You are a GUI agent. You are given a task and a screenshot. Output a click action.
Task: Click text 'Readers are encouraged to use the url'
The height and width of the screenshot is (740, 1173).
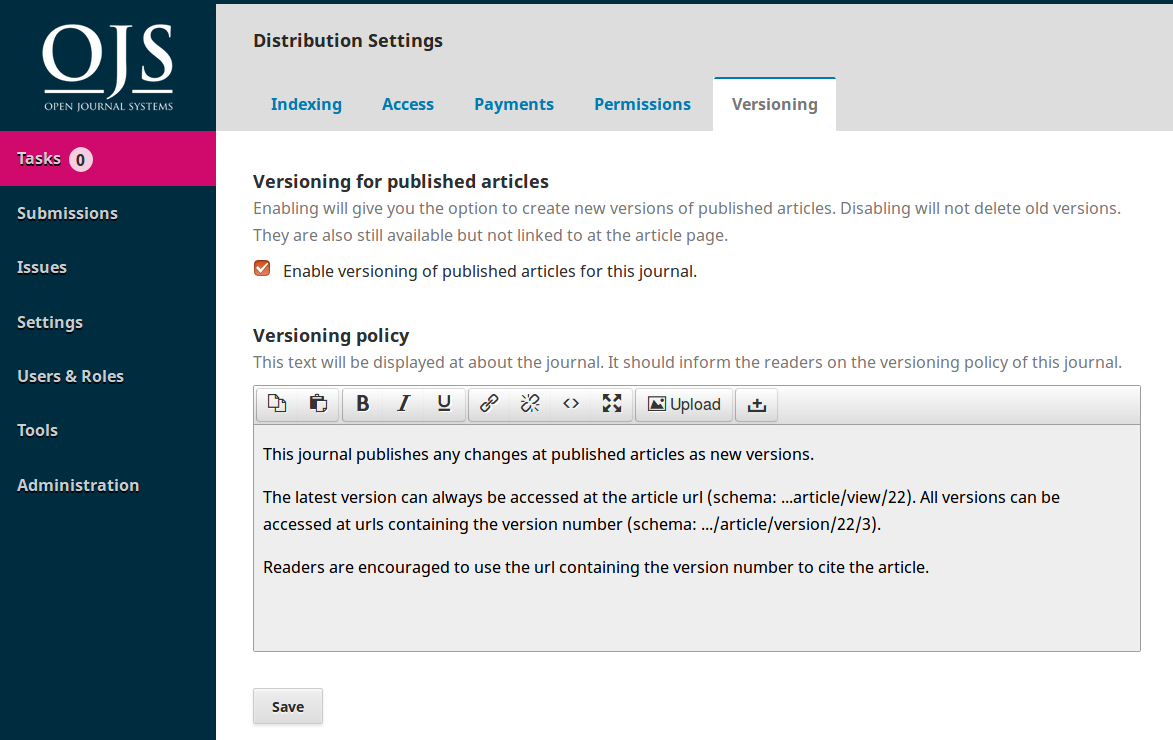tap(409, 567)
